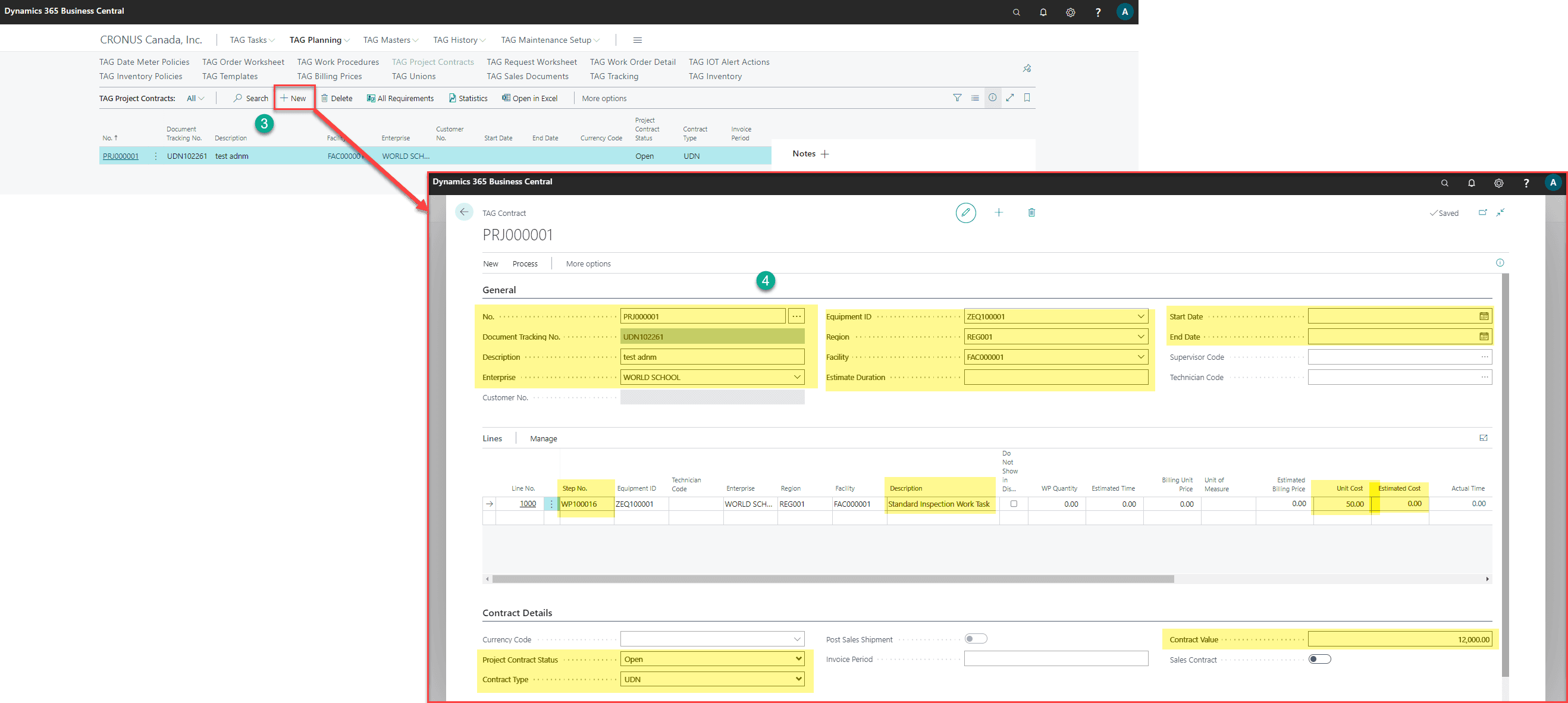The height and width of the screenshot is (703, 1568).
Task: Open lookup for No. field ellipsis button
Action: coord(796,316)
